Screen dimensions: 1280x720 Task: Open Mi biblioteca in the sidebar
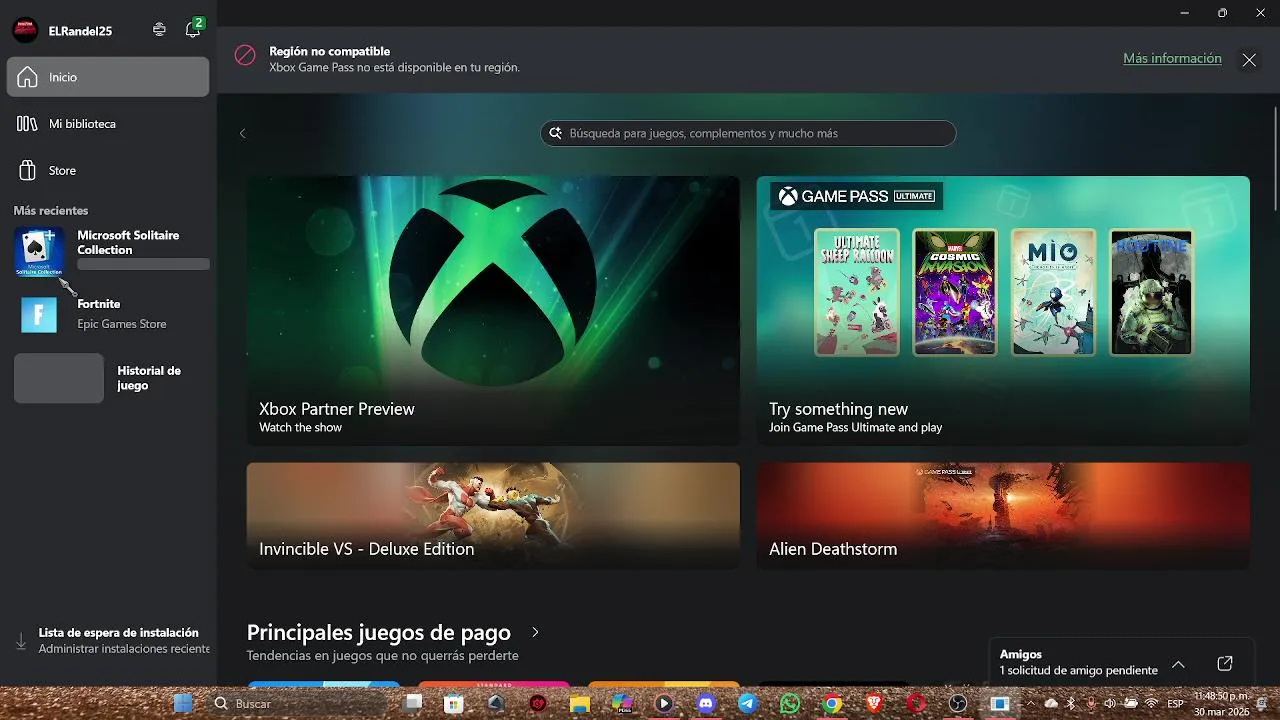[108, 124]
